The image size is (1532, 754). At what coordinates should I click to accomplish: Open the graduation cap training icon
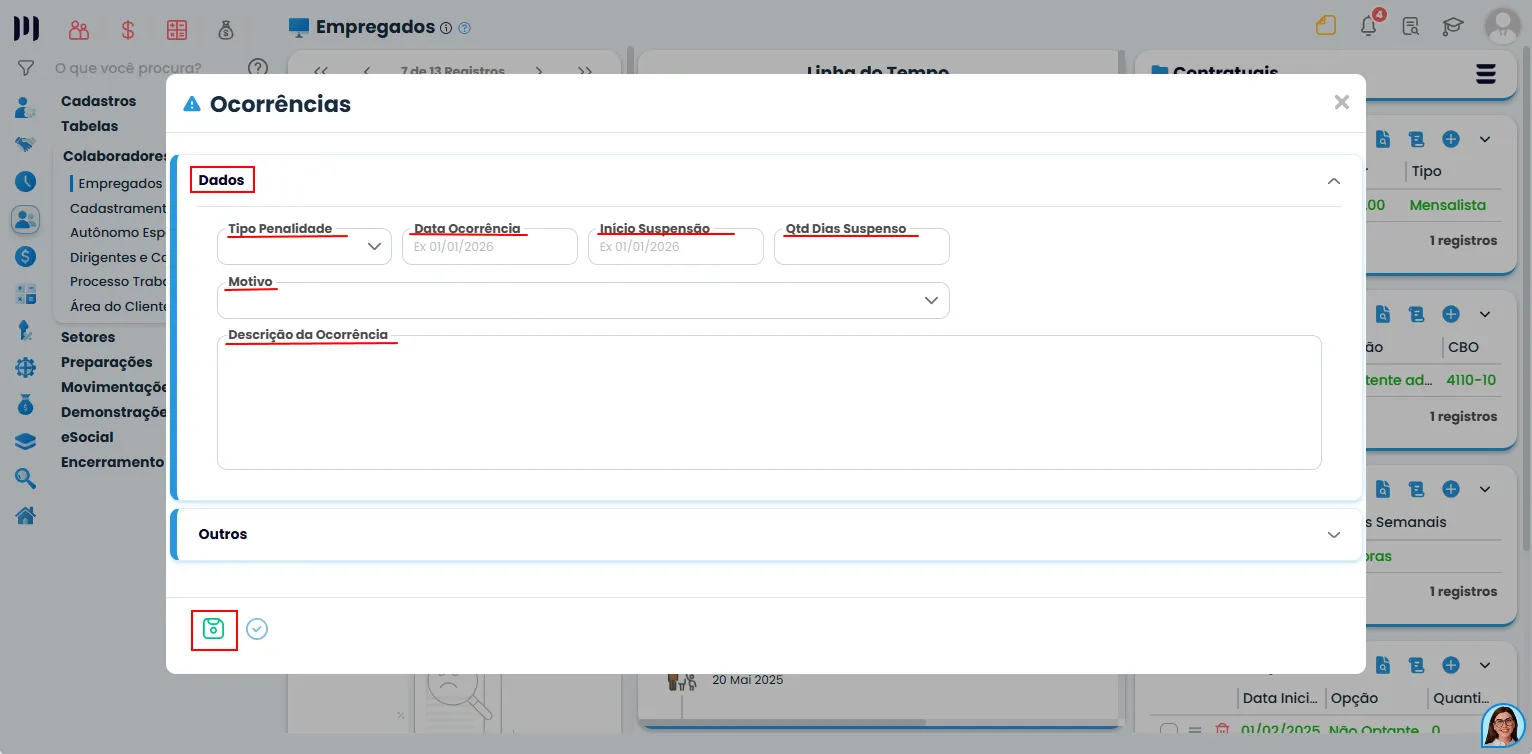coord(1453,27)
